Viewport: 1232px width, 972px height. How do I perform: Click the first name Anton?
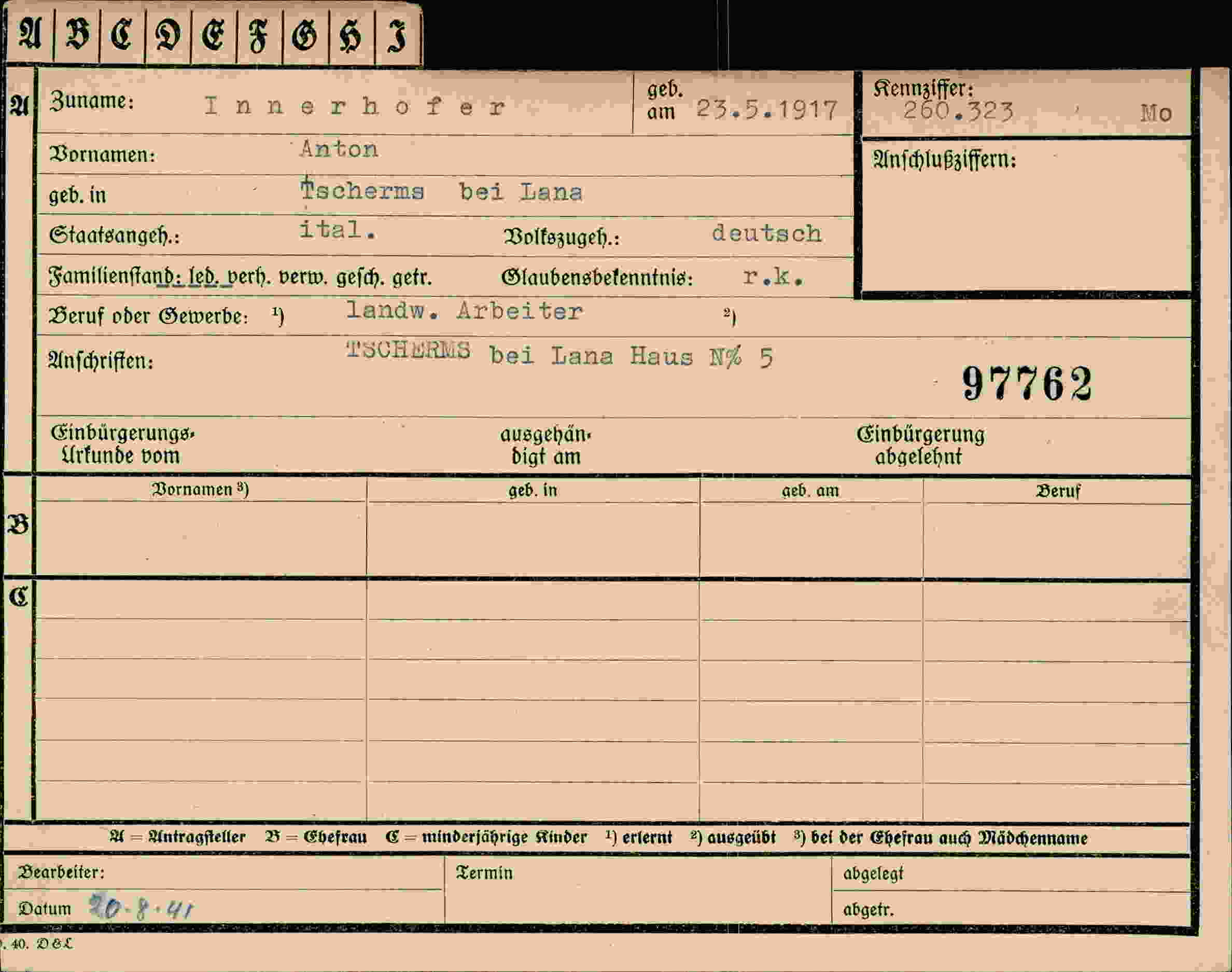(x=339, y=149)
